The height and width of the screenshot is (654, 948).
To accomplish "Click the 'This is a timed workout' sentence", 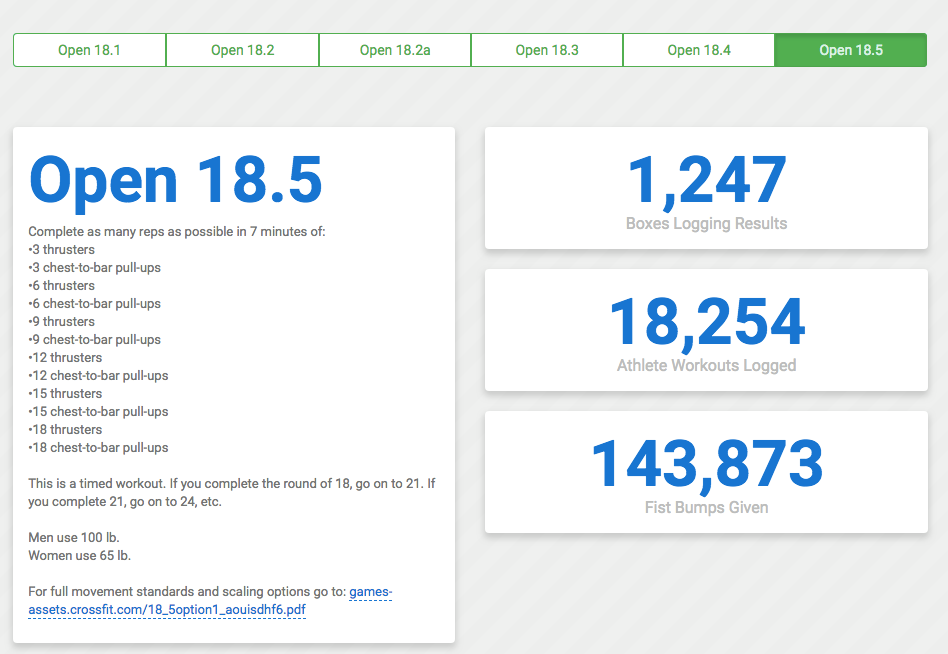I will click(232, 493).
